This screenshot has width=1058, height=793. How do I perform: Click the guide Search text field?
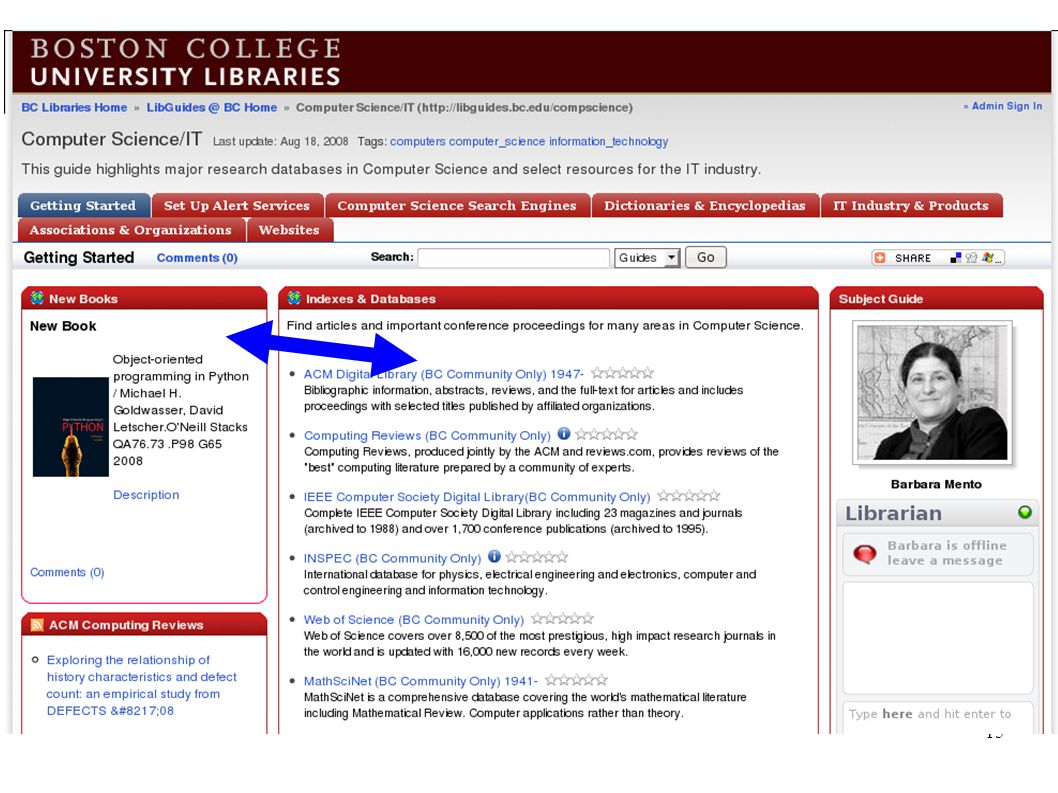click(513, 258)
